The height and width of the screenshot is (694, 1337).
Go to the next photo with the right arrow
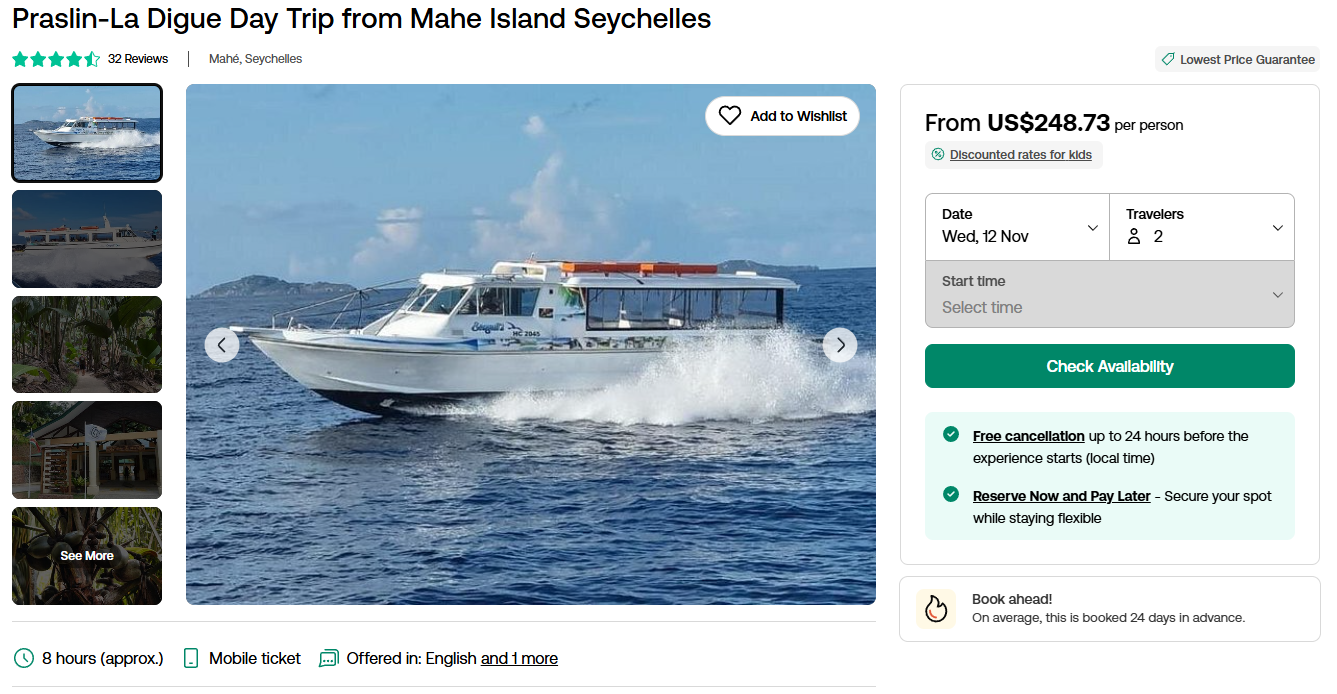coord(840,345)
